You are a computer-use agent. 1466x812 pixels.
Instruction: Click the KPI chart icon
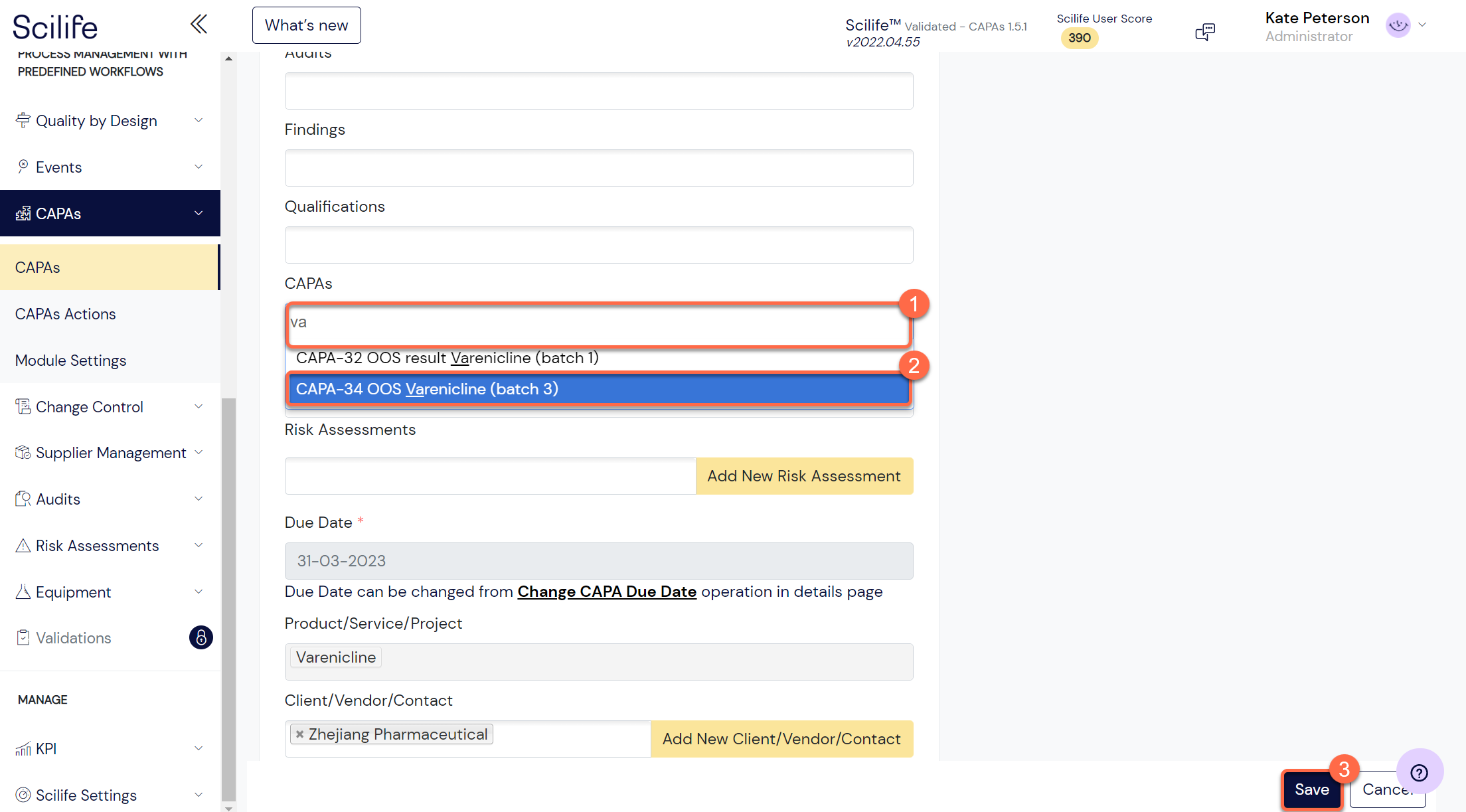point(23,748)
